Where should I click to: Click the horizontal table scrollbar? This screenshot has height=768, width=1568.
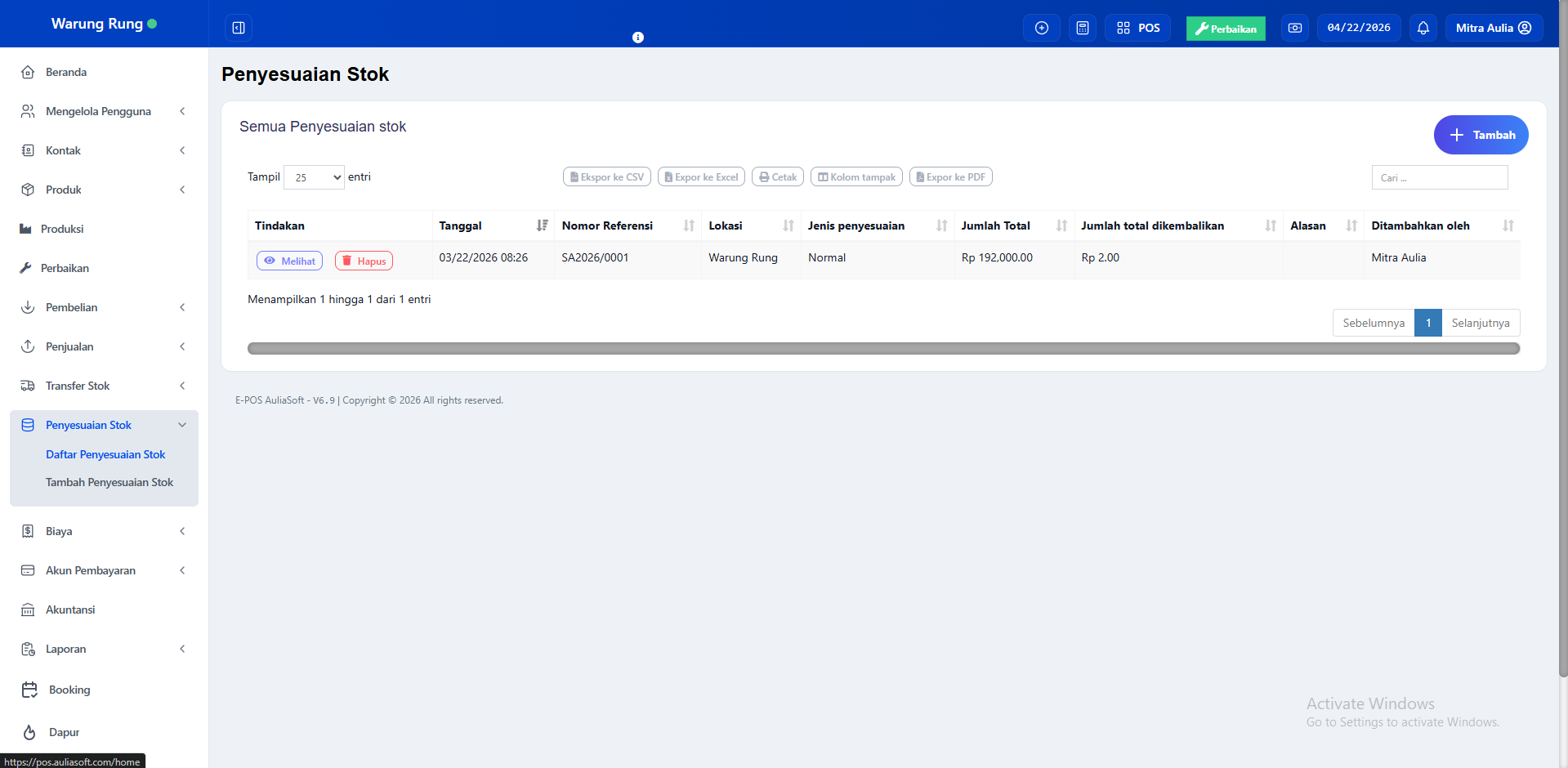coord(882,349)
